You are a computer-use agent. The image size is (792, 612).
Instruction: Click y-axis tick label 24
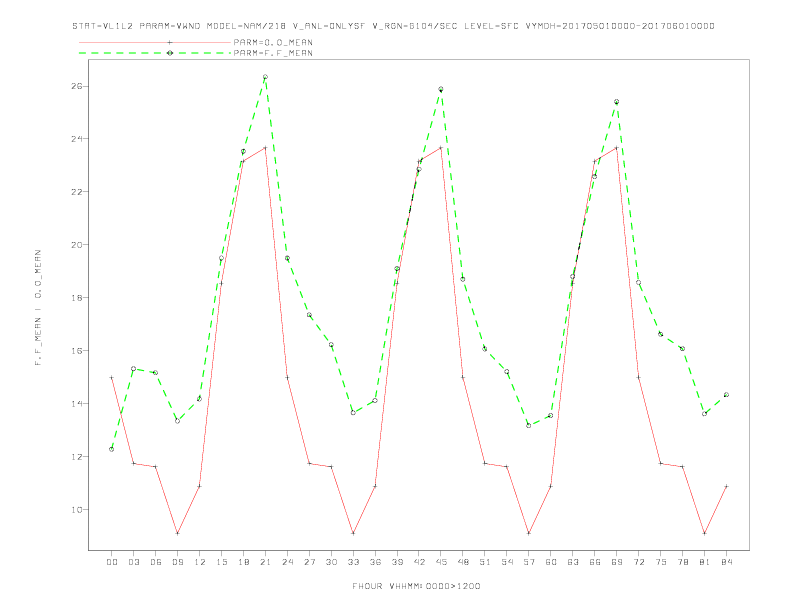tap(77, 139)
